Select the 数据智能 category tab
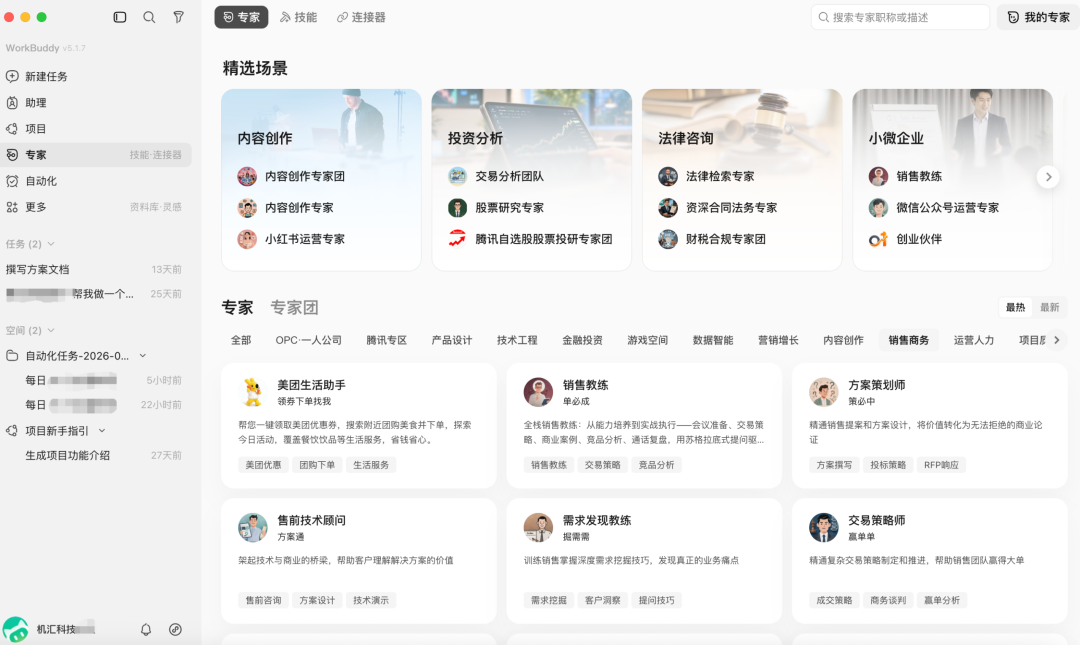Image resolution: width=1080 pixels, height=645 pixels. click(x=713, y=340)
